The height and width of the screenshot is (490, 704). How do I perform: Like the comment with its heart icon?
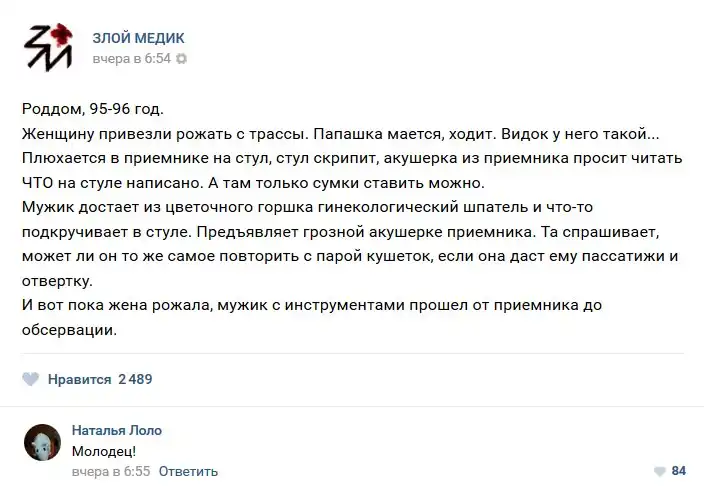click(659, 471)
